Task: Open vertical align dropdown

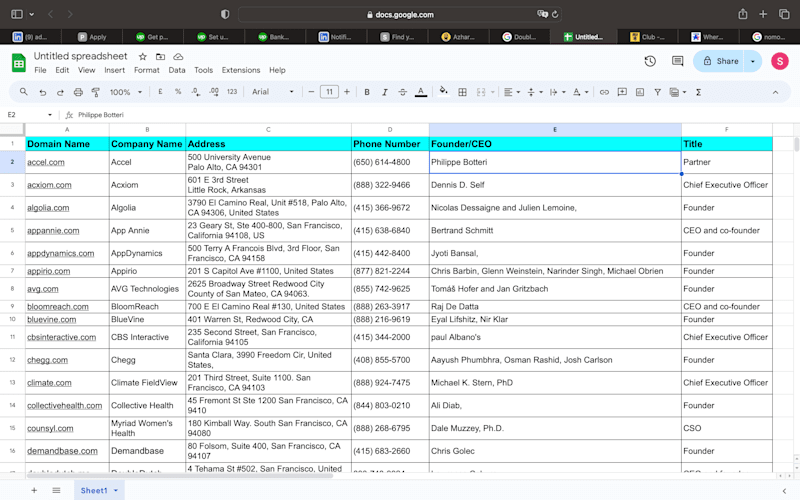Action: tap(534, 92)
